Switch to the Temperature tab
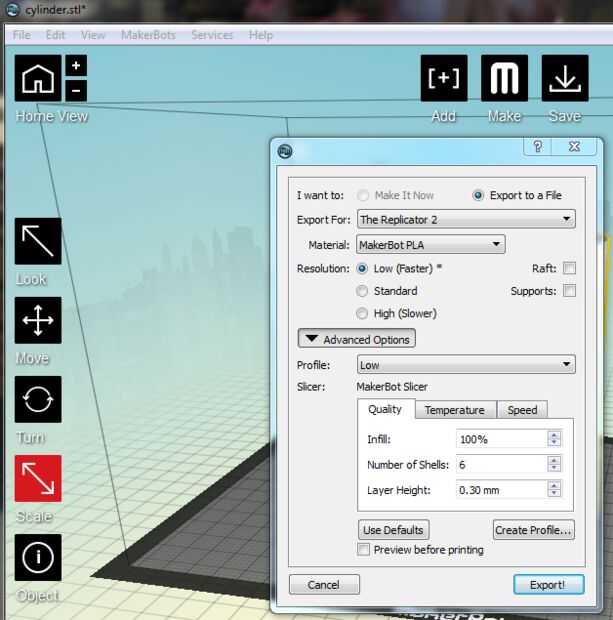613x620 pixels. [455, 410]
